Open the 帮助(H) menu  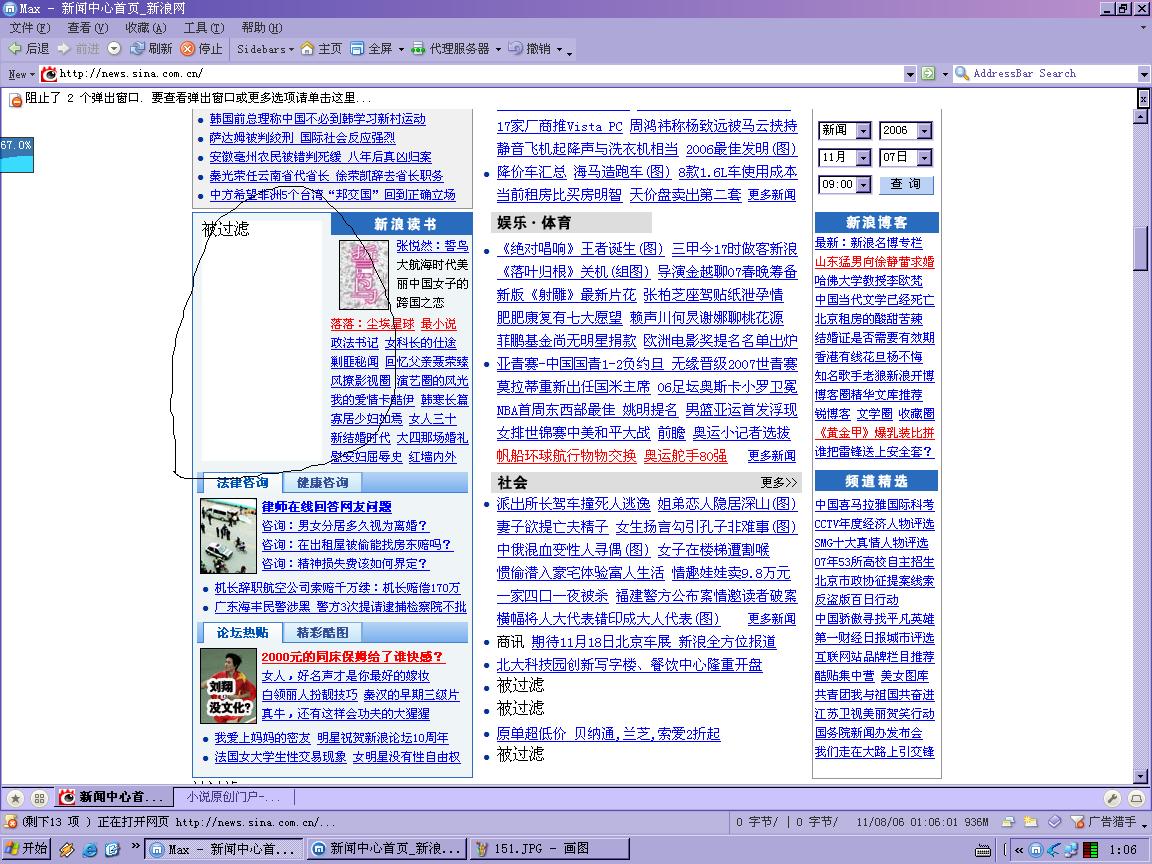(x=262, y=28)
